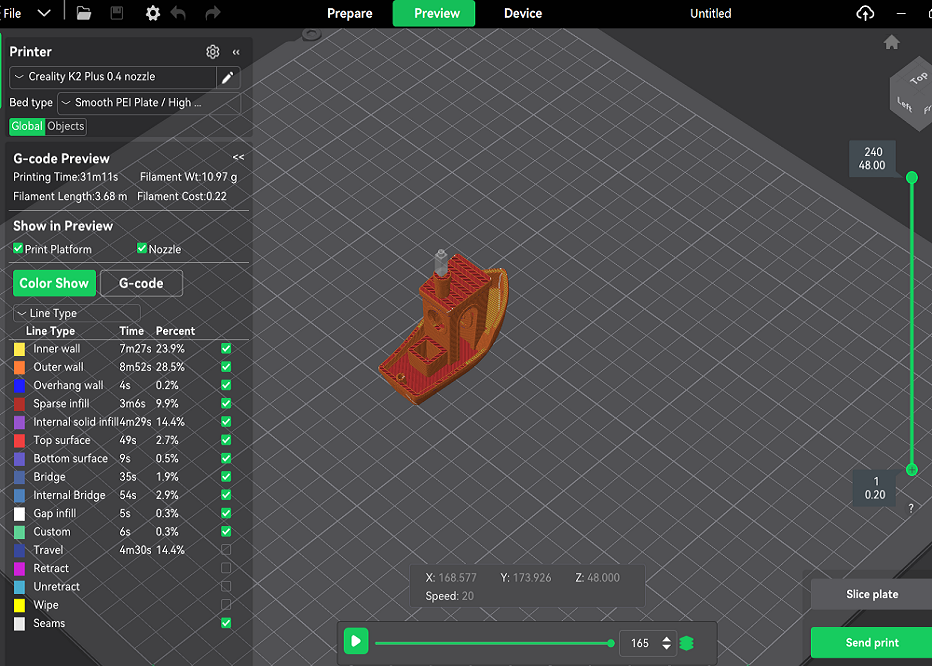Upload to cloud via cloud icon
This screenshot has height=666, width=932.
864,13
